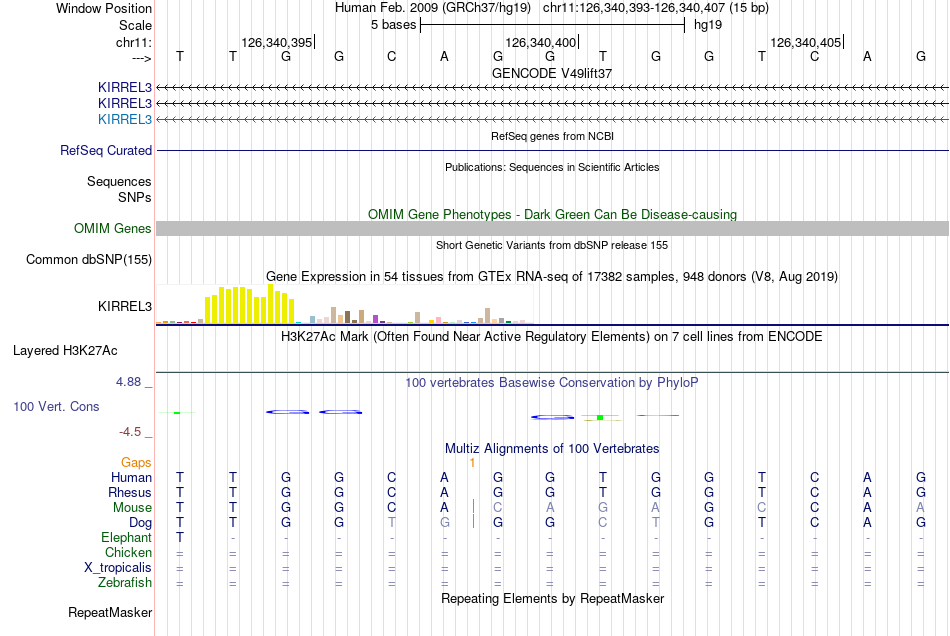
Task: Click the chr11: ruler label
Action: 133,42
